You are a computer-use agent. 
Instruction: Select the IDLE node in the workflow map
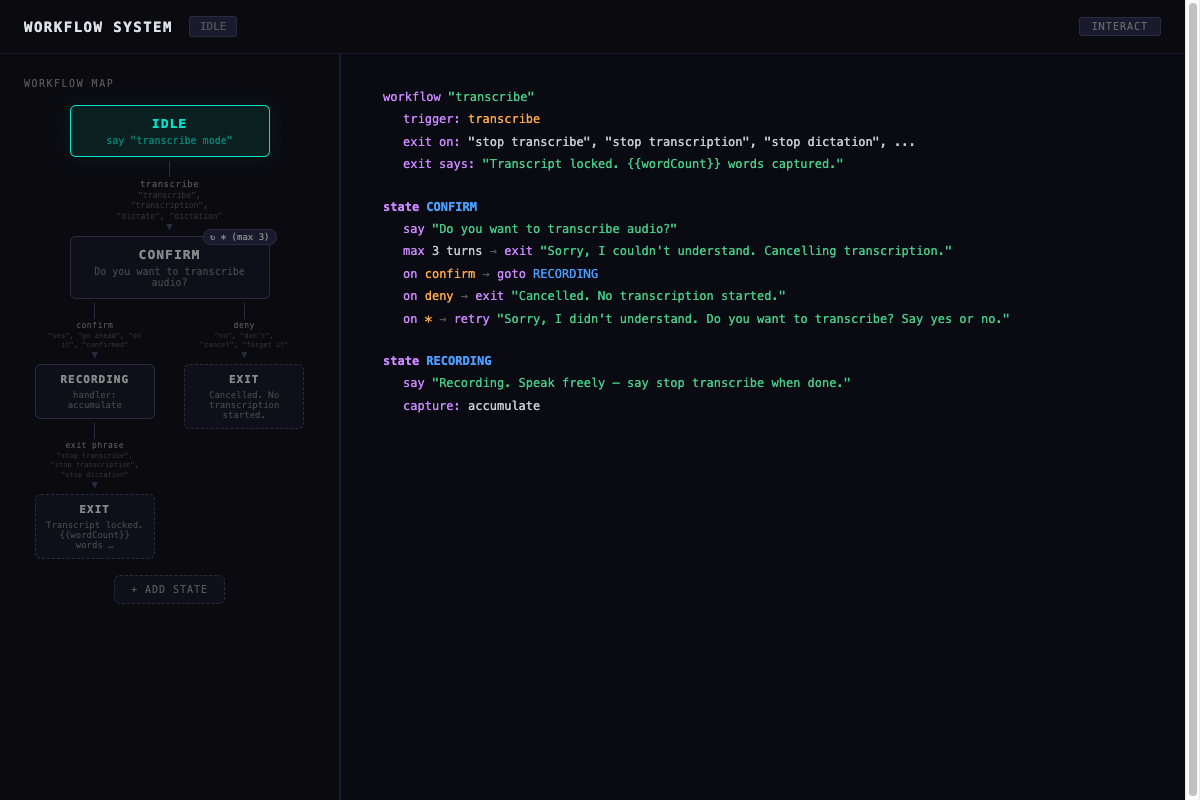[x=169, y=131]
